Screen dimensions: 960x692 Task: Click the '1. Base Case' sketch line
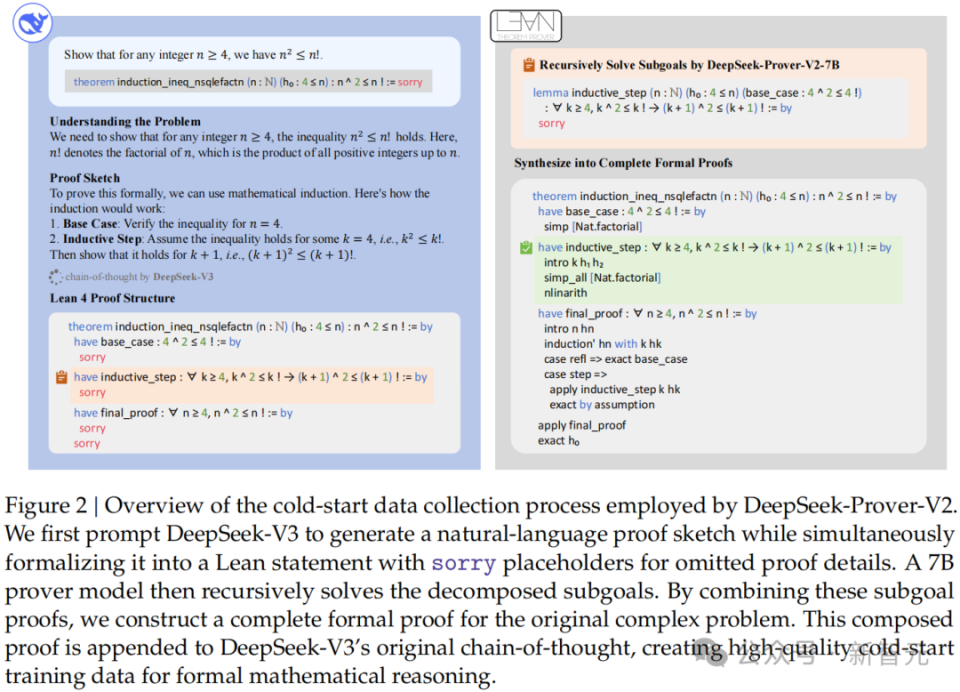coord(166,224)
